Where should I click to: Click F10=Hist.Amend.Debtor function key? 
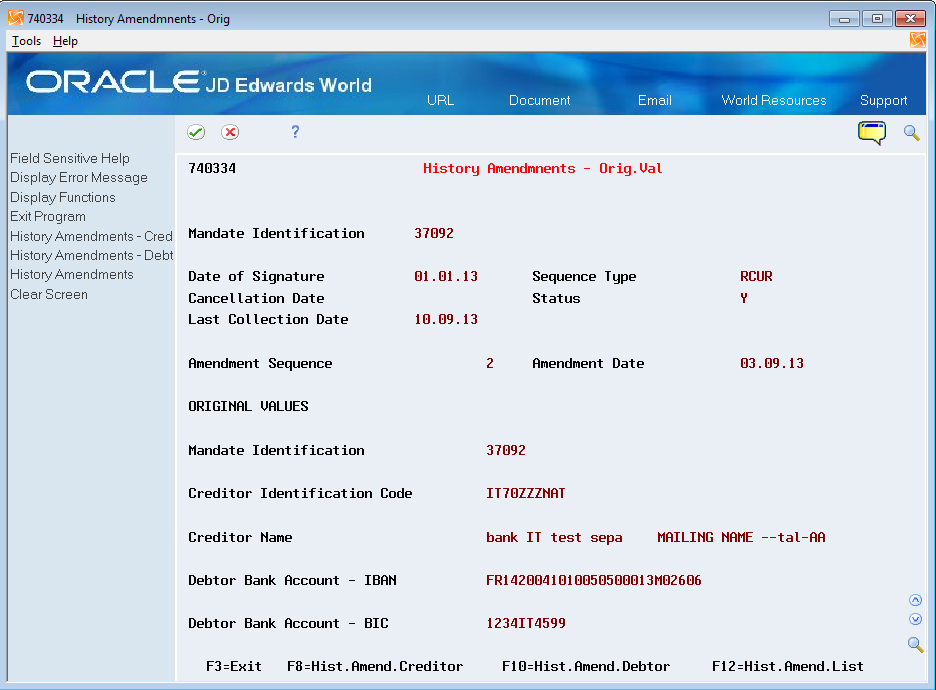tap(586, 666)
